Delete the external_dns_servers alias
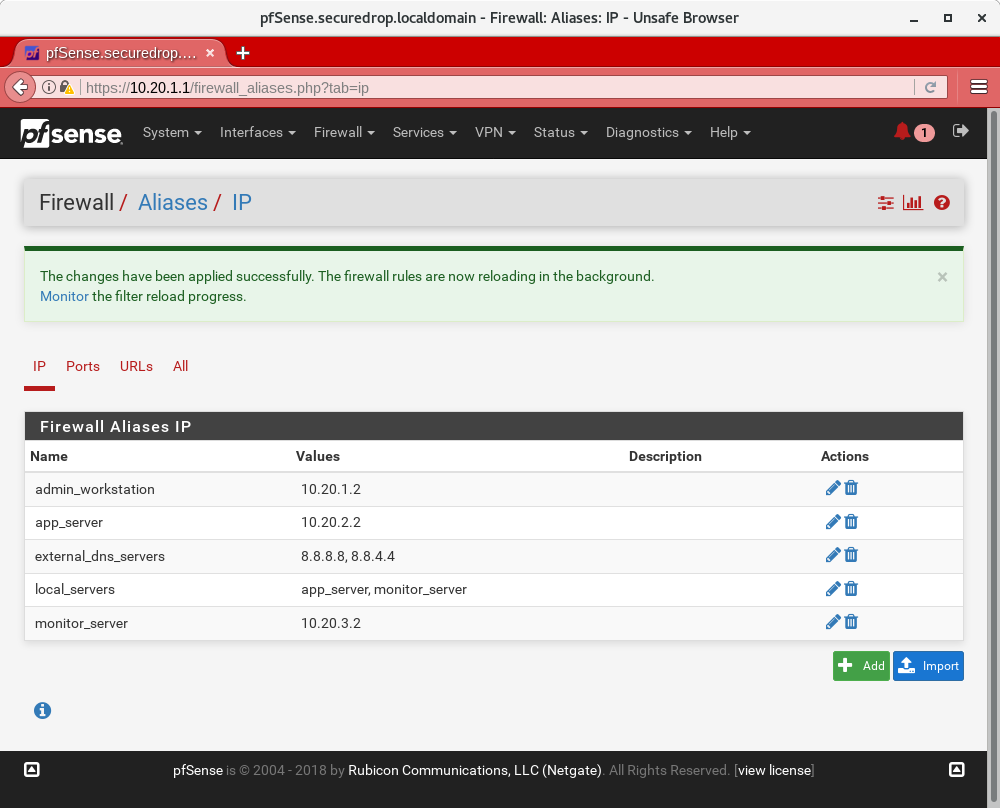Viewport: 1000px width, 808px height. (851, 555)
